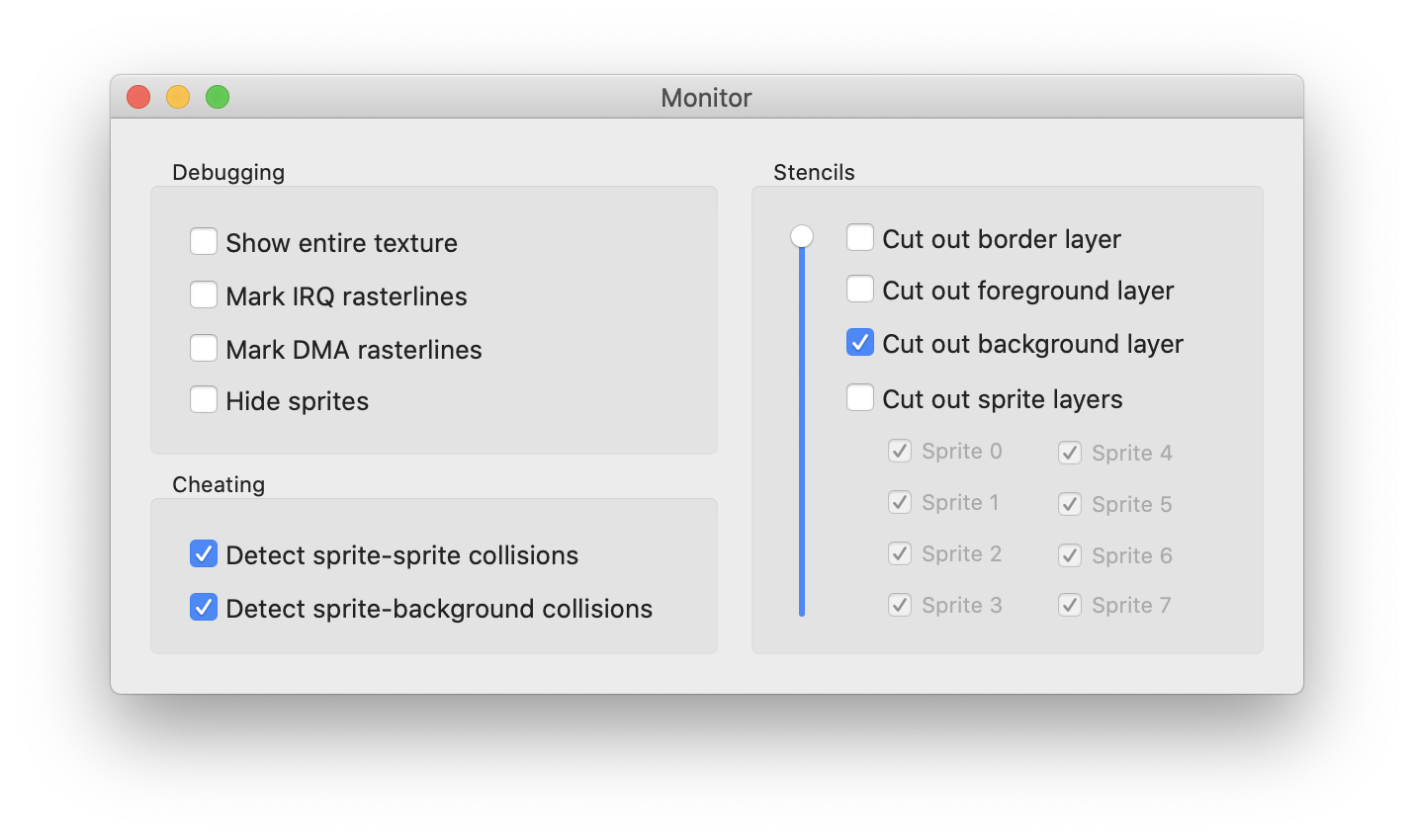Viewport: 1414px width, 840px height.
Task: Toggle the Sprite 3 checkbox
Action: coord(900,605)
